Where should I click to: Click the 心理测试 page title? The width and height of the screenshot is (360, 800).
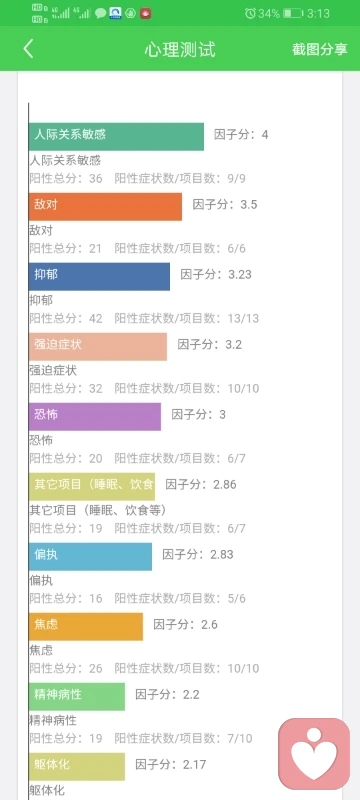[180, 49]
